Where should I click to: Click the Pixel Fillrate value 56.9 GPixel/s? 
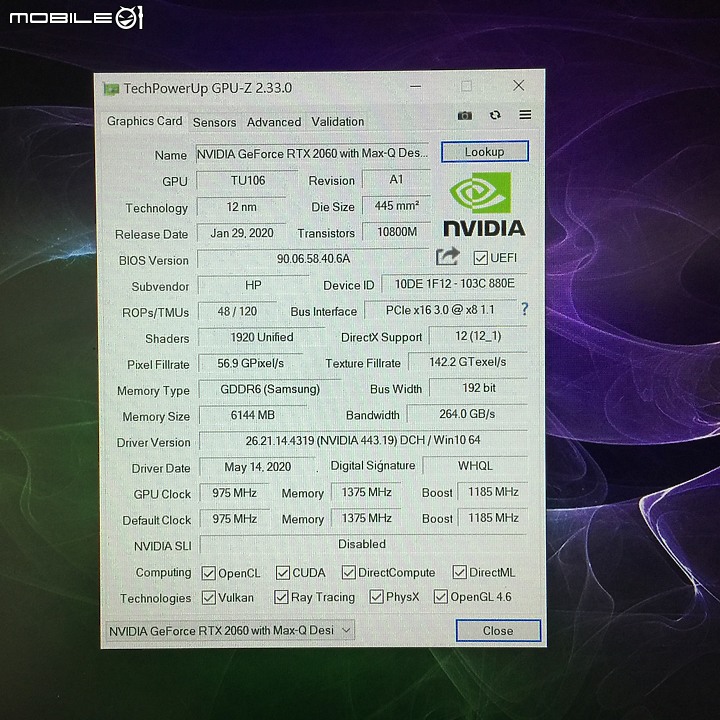[250, 363]
